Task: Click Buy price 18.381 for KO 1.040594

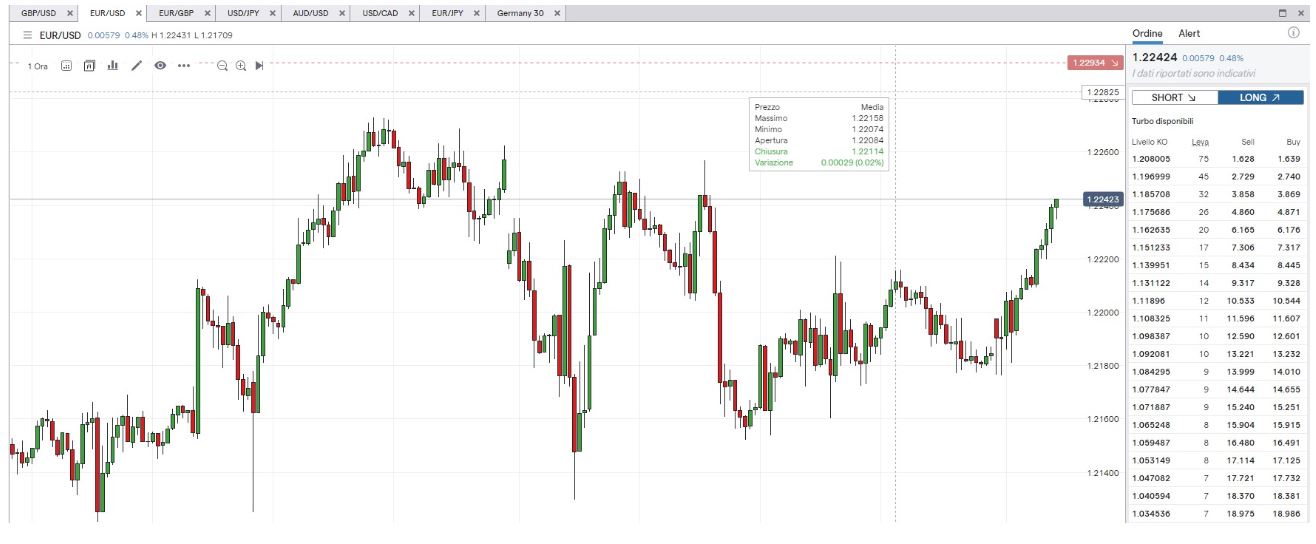Action: pos(1287,497)
